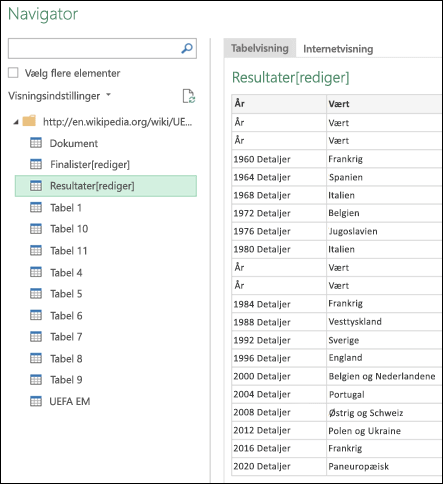443x484 pixels.
Task: Open the Visningsindstillinger dropdown
Action: 59,96
